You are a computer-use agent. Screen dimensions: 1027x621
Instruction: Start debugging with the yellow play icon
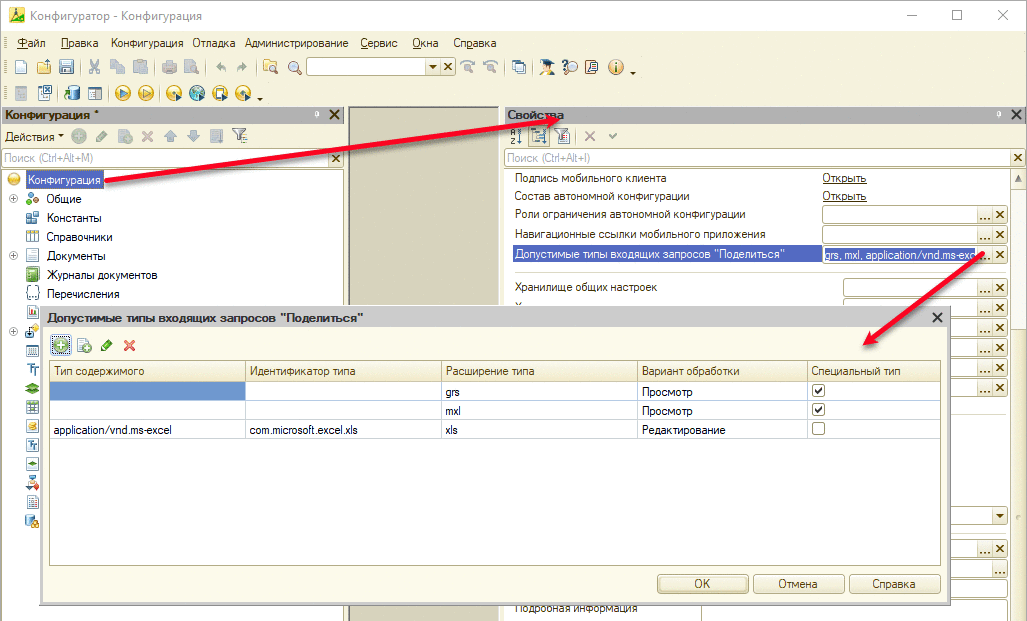122,94
